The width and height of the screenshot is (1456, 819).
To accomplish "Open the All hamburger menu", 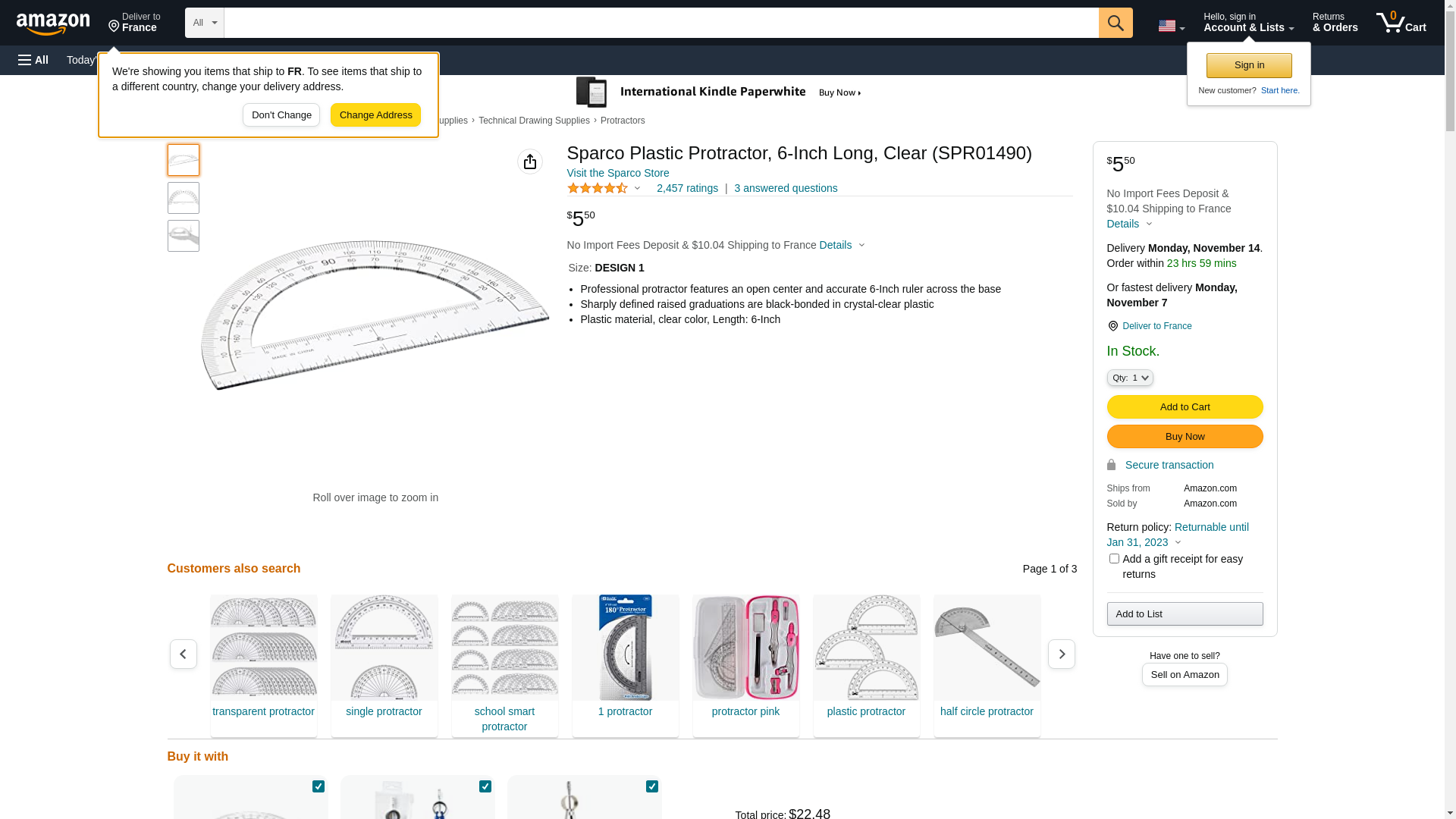I will pos(33,60).
